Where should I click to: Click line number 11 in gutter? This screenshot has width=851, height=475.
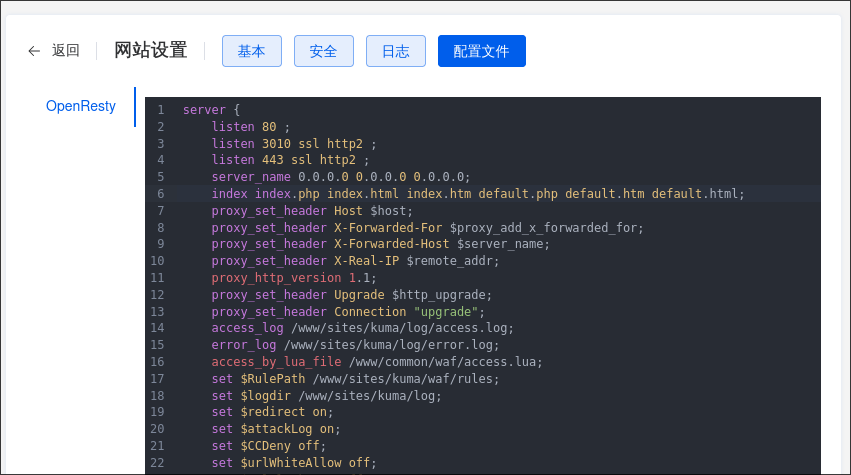point(157,277)
